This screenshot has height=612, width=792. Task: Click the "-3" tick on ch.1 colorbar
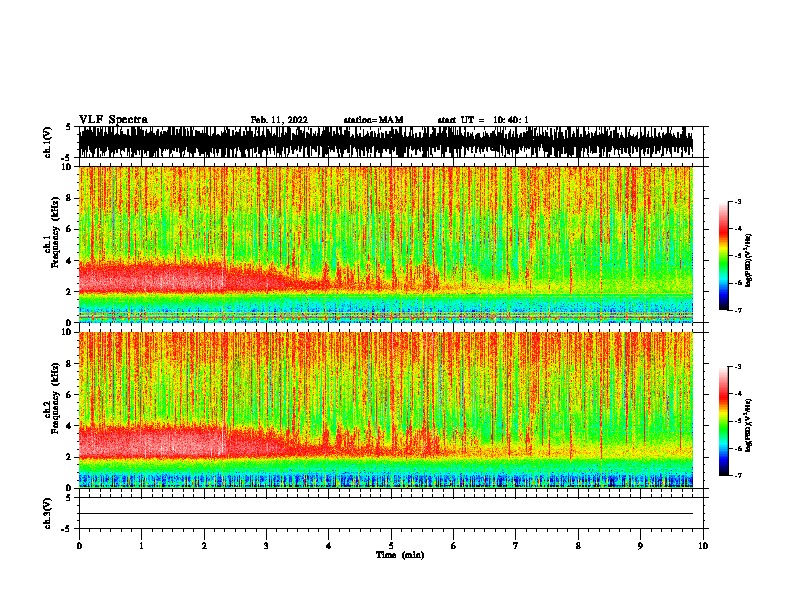tap(738, 201)
